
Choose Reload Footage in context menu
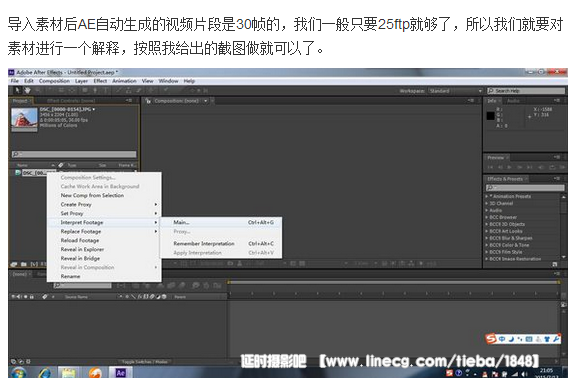coord(104,240)
